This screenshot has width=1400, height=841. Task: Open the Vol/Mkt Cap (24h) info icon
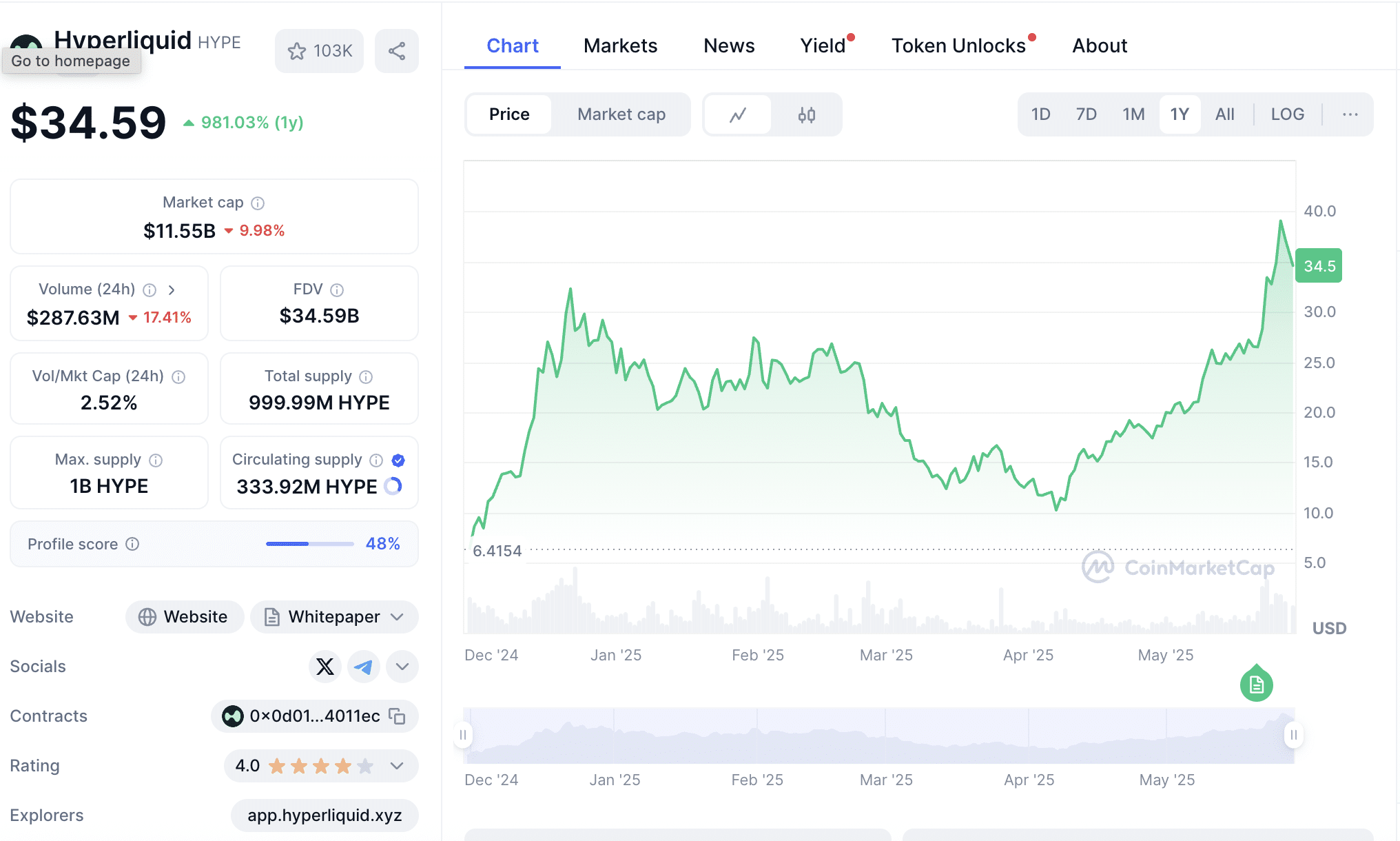pyautogui.click(x=178, y=377)
